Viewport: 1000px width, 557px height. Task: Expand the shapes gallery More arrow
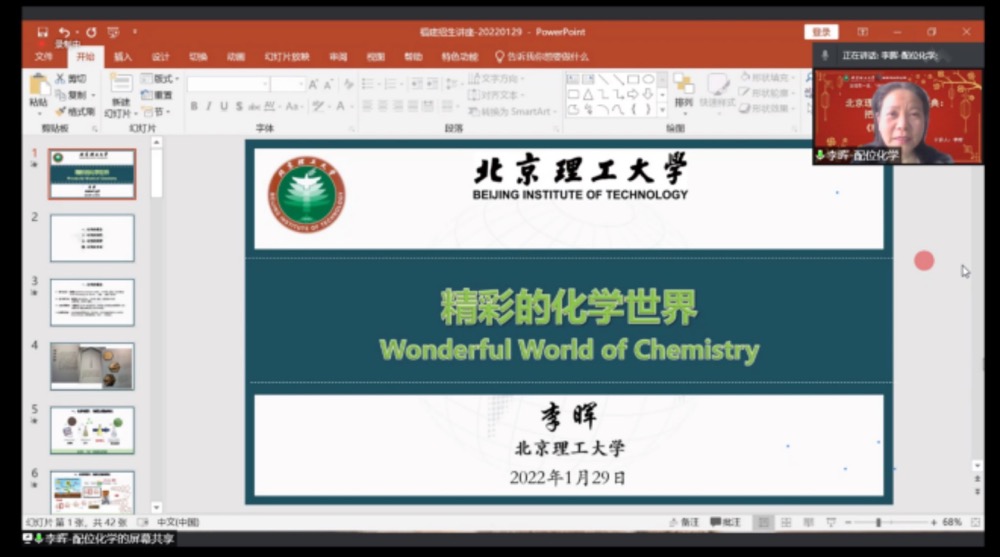point(663,110)
